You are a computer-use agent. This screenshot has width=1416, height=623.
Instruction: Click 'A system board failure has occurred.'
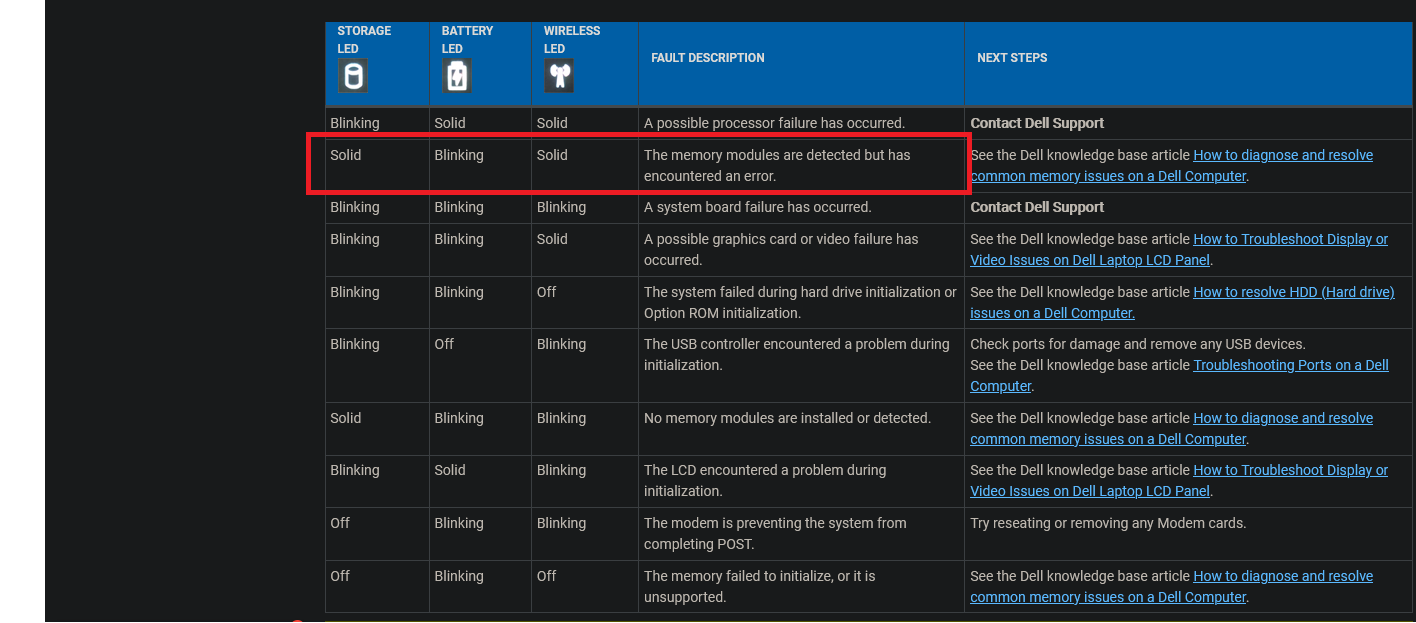[758, 207]
